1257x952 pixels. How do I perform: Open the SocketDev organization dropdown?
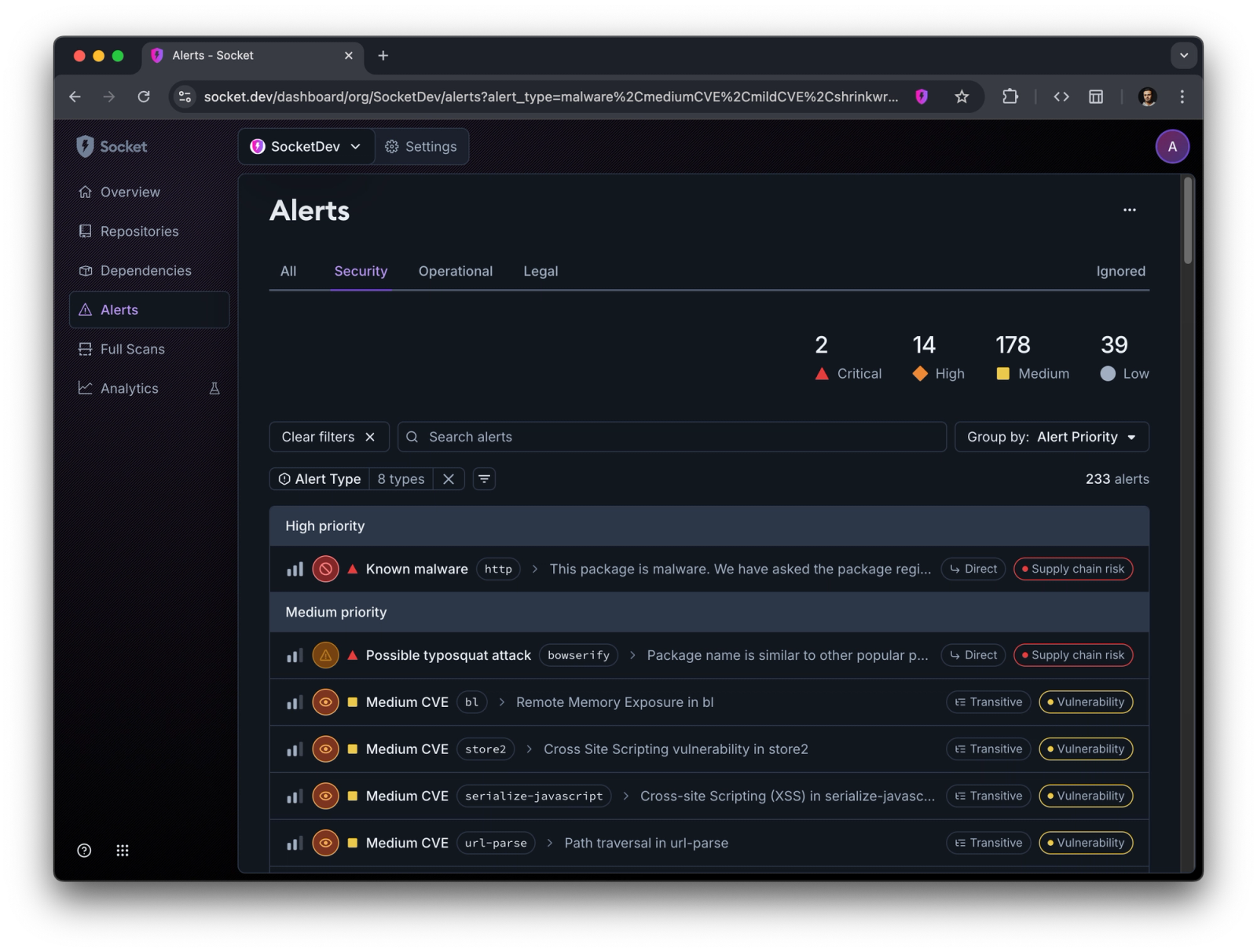tap(306, 146)
